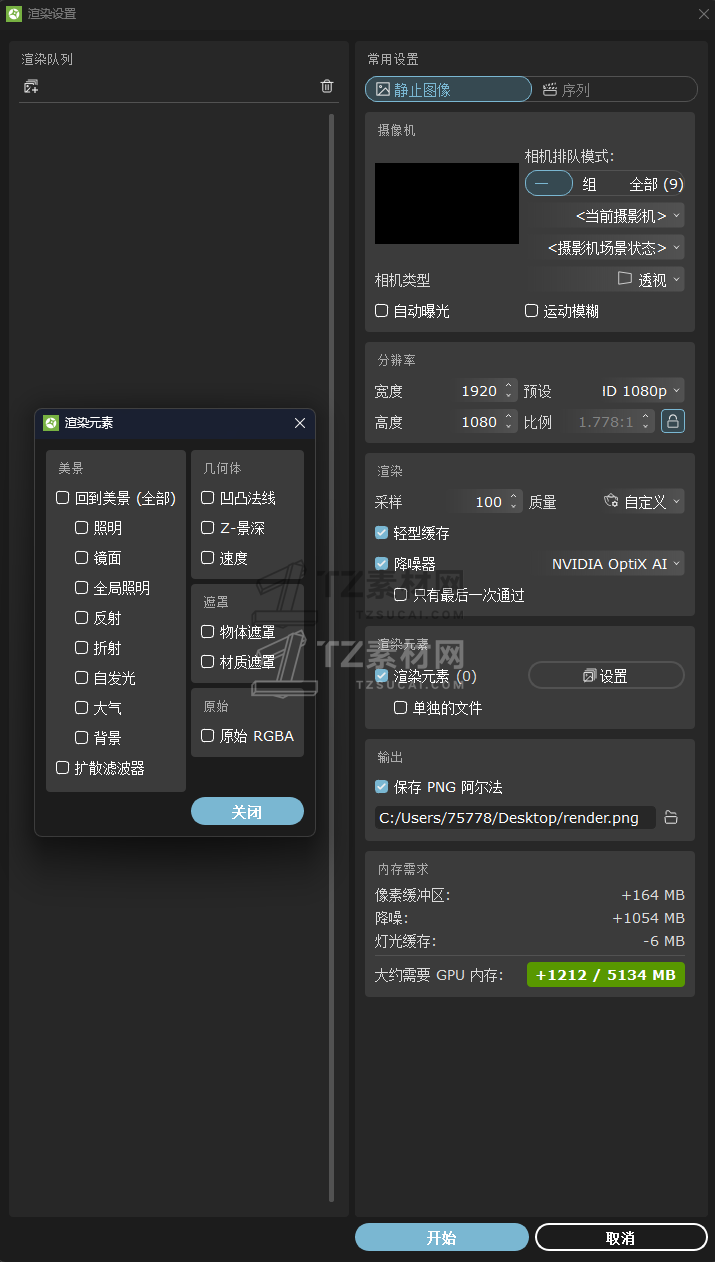Check the 背景 render element
715x1262 pixels.
81,738
